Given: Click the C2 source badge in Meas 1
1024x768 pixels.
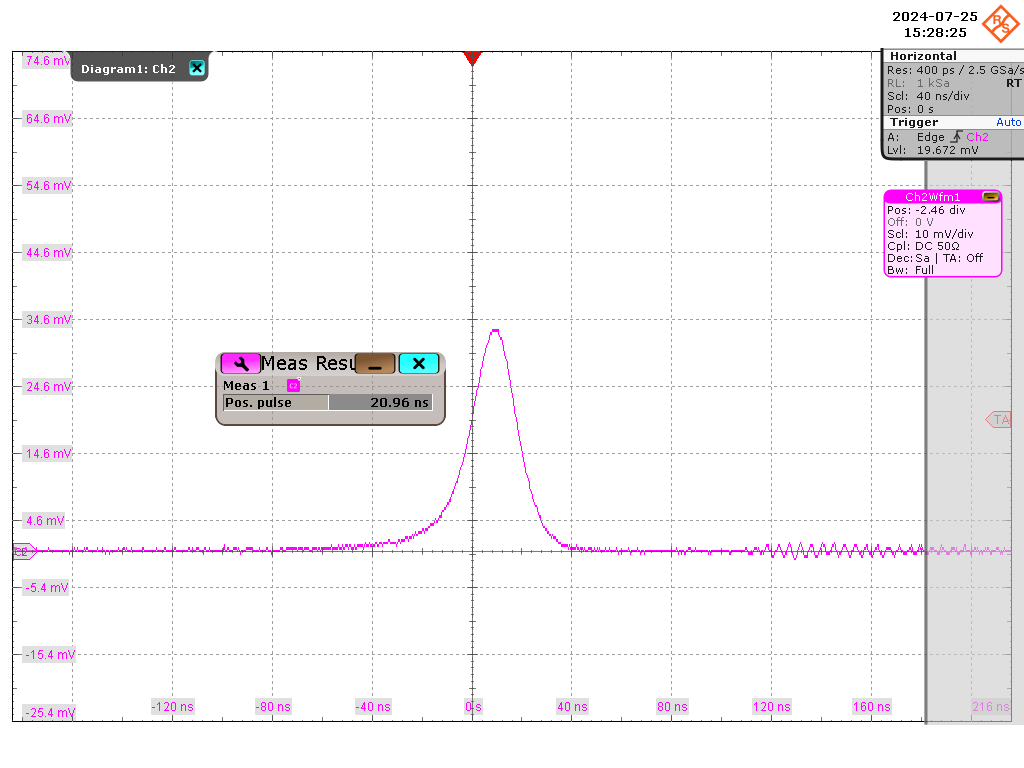Looking at the screenshot, I should 293,385.
